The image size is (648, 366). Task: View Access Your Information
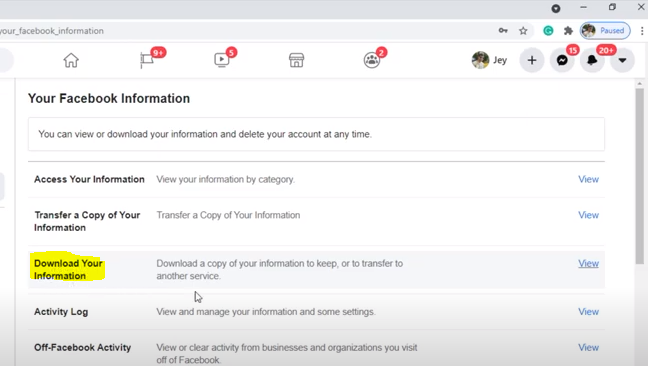[x=588, y=179]
